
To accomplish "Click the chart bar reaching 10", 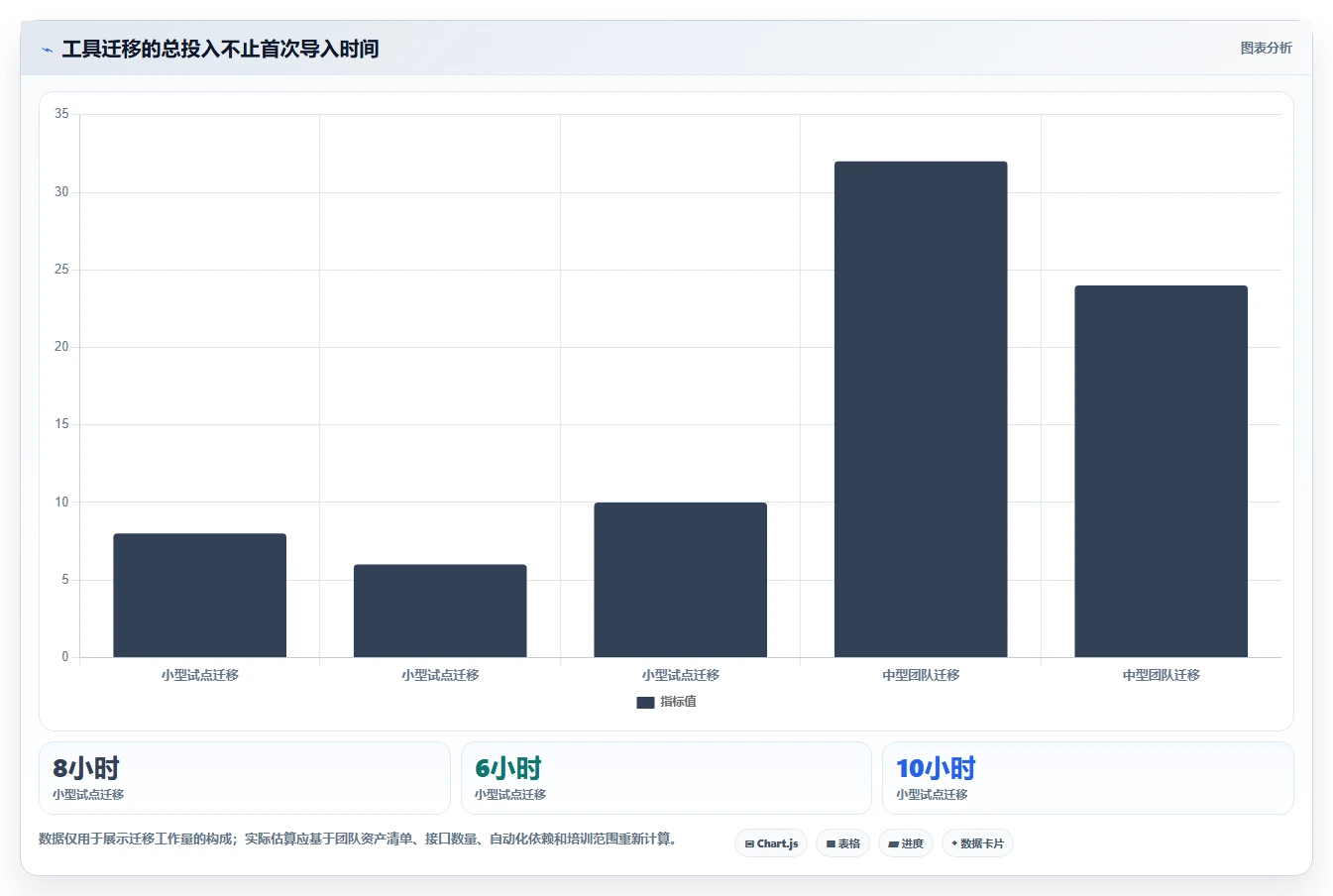I will click(x=680, y=580).
